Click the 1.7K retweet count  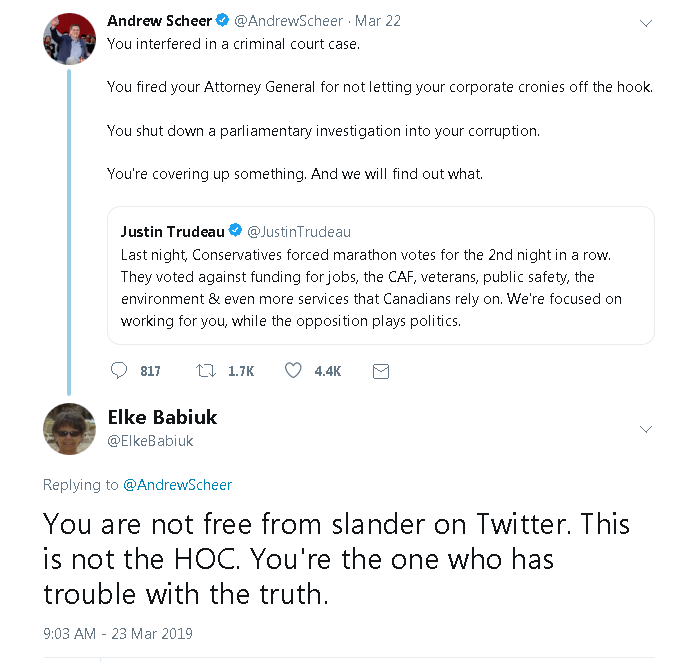tap(241, 371)
